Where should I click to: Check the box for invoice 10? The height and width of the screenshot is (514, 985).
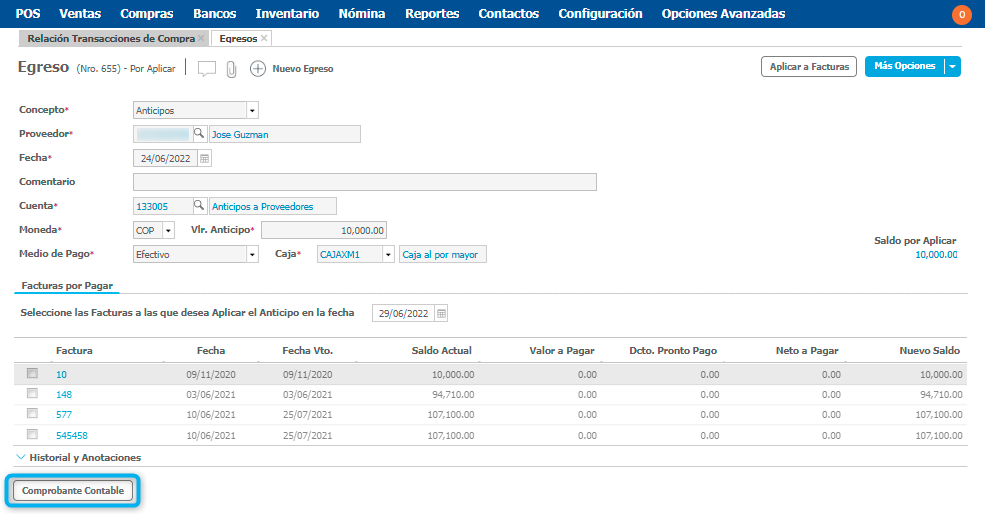tap(32, 373)
